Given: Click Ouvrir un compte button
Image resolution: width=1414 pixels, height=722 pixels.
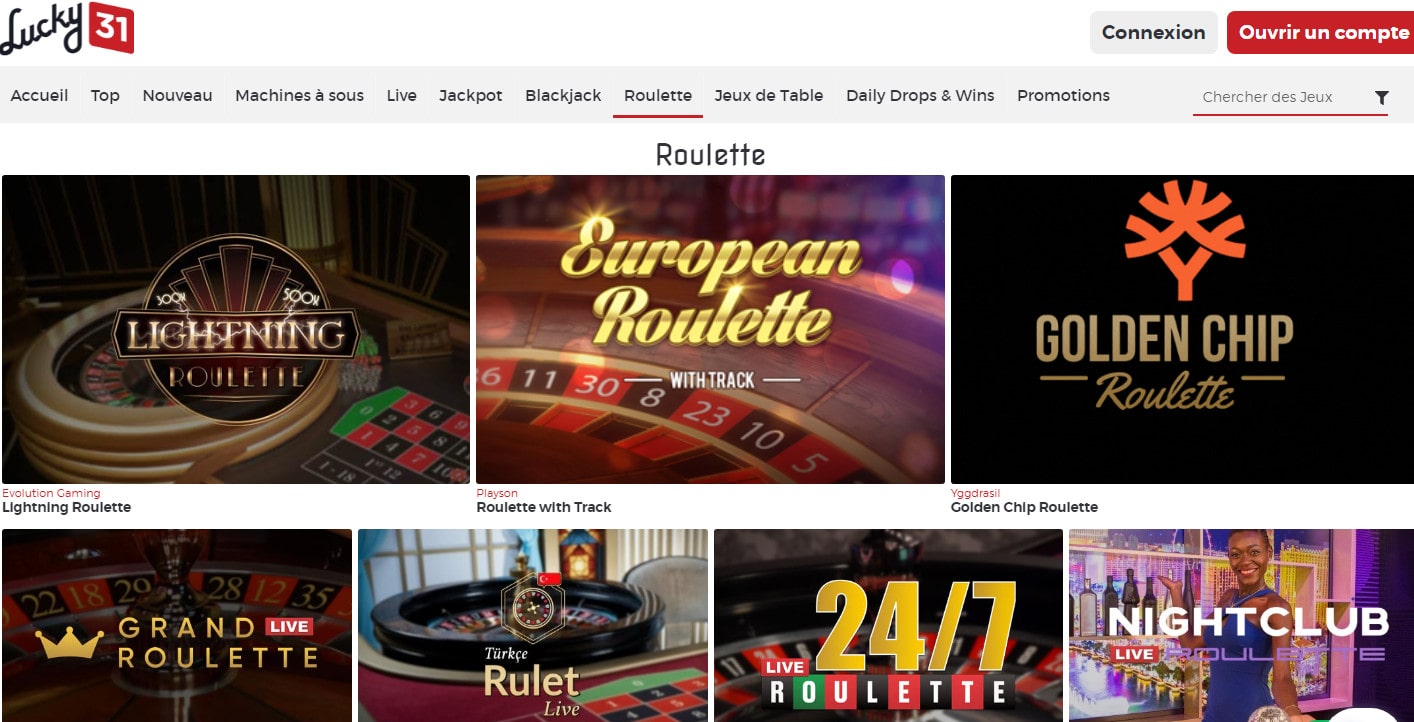Looking at the screenshot, I should 1322,32.
